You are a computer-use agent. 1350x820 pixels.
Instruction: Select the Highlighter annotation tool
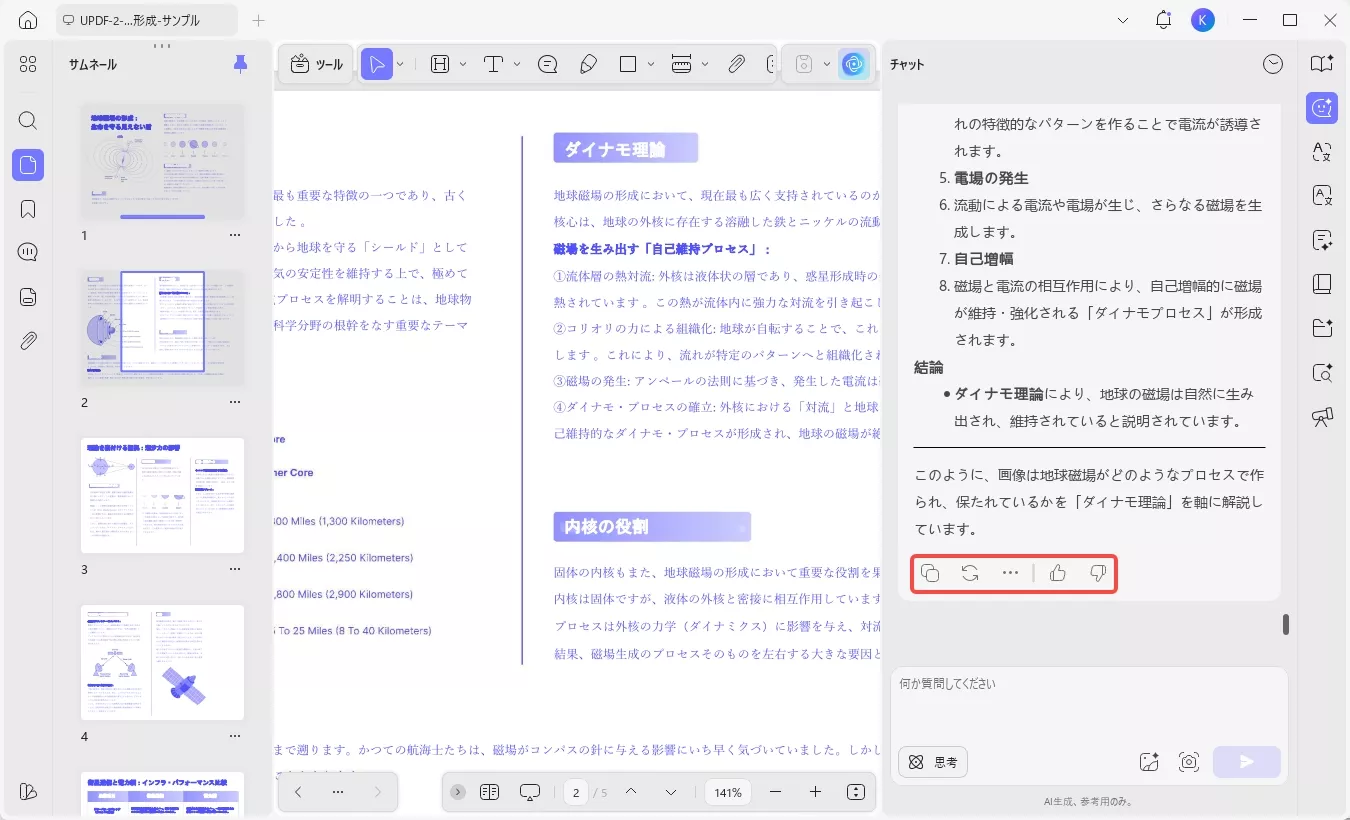pyautogui.click(x=589, y=64)
